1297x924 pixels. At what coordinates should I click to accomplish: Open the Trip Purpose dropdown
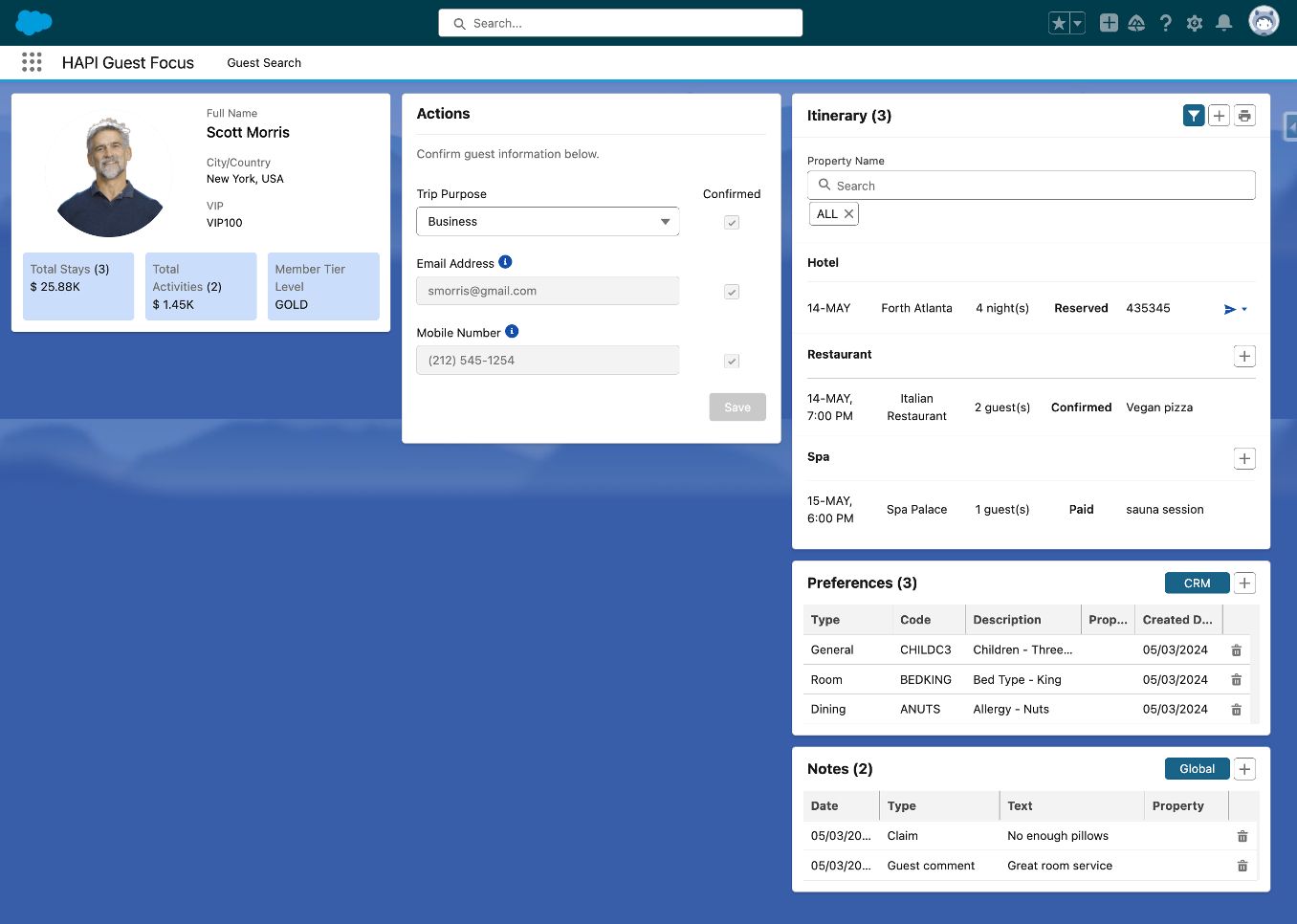tap(547, 222)
